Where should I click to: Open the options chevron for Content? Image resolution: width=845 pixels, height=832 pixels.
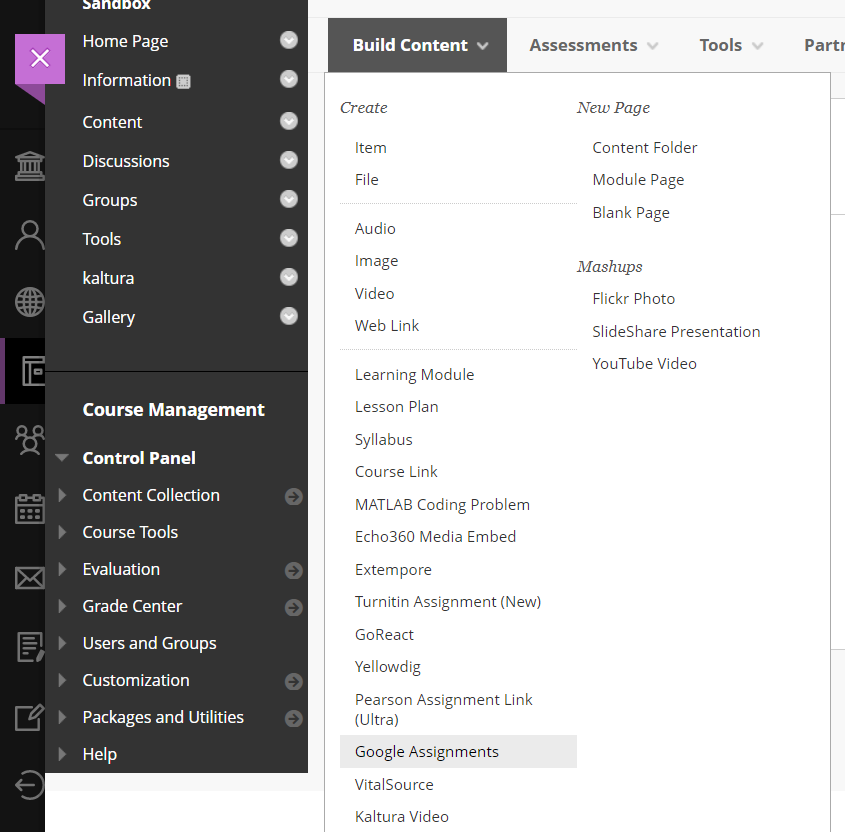(289, 121)
